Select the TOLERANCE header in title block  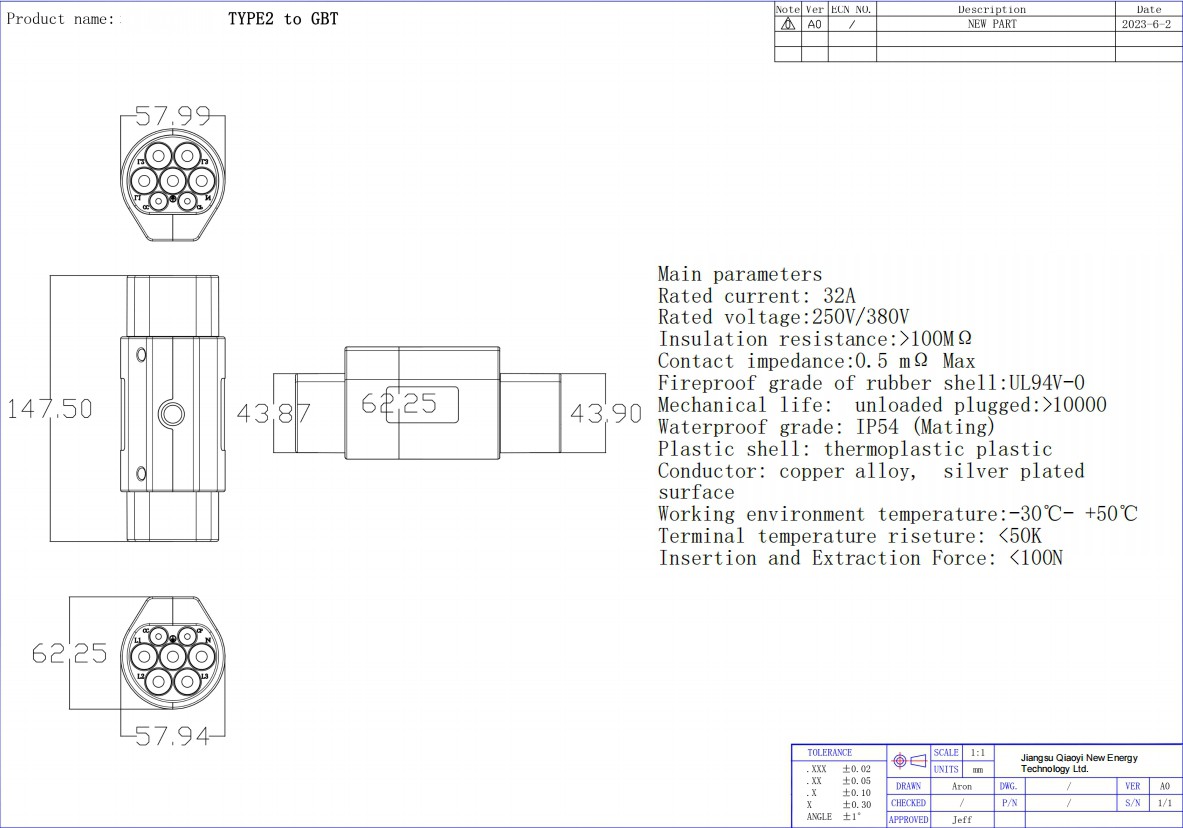pyautogui.click(x=830, y=753)
